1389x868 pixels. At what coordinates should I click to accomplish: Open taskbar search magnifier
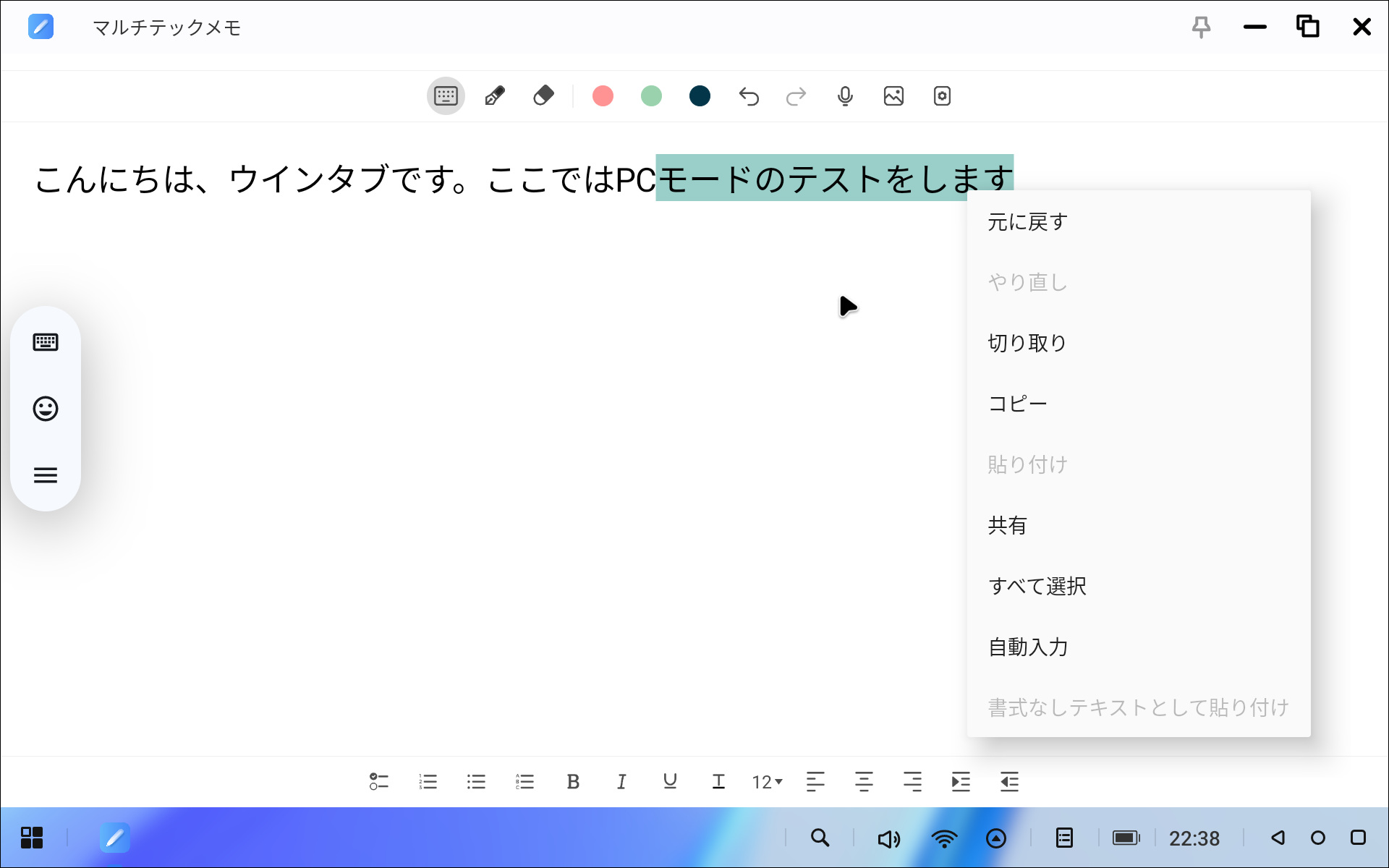[x=820, y=838]
